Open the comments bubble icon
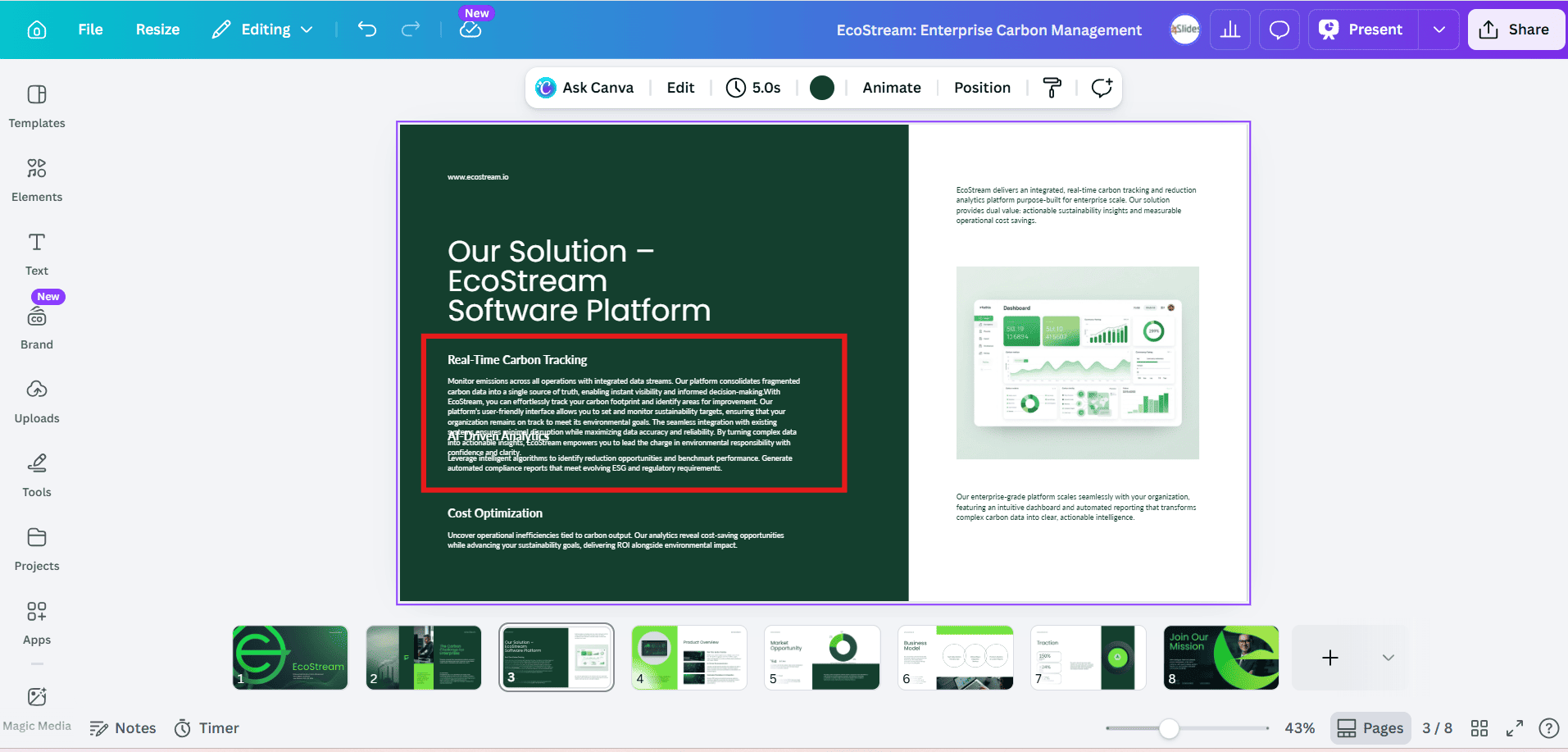This screenshot has width=1568, height=752. (x=1279, y=30)
